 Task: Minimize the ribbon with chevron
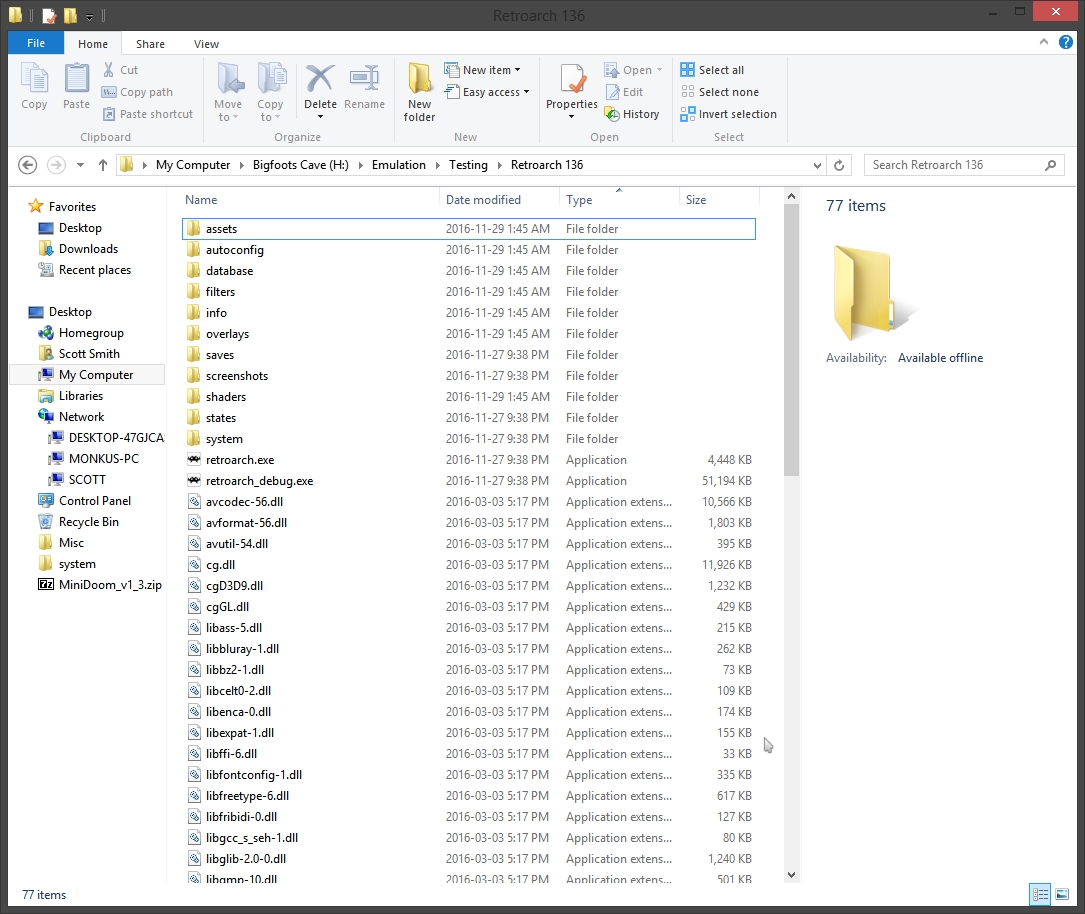(x=1043, y=42)
